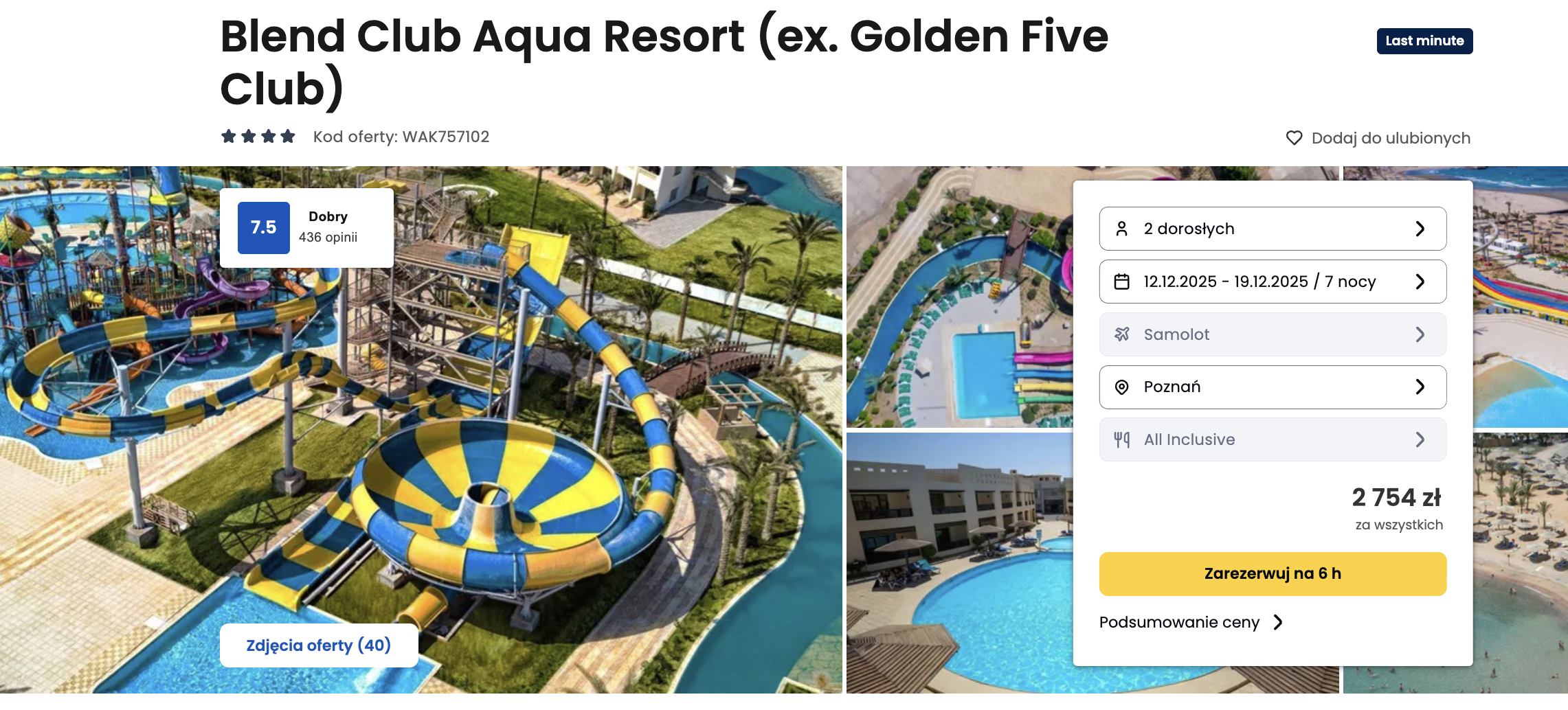The image size is (1568, 710).
Task: Click the fork and knife meal icon
Action: [x=1121, y=439]
